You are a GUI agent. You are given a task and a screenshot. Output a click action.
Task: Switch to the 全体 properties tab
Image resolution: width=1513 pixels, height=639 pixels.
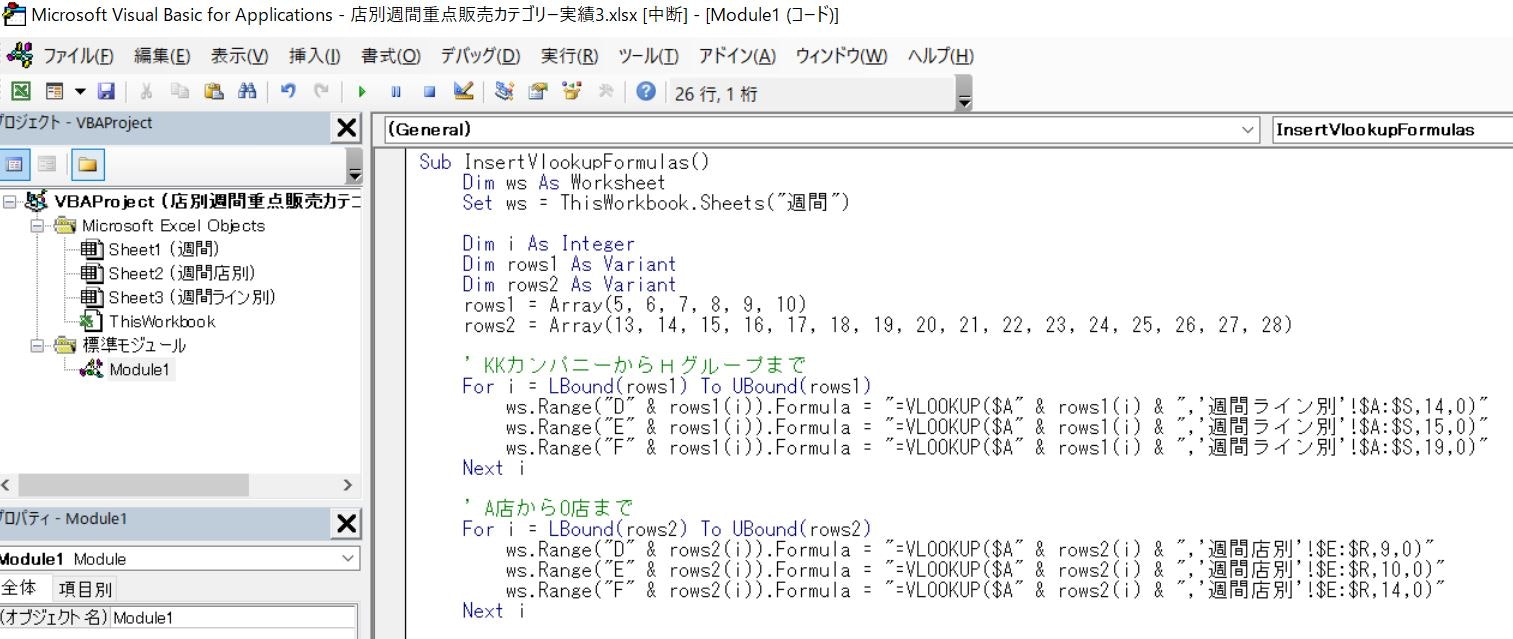tap(20, 588)
